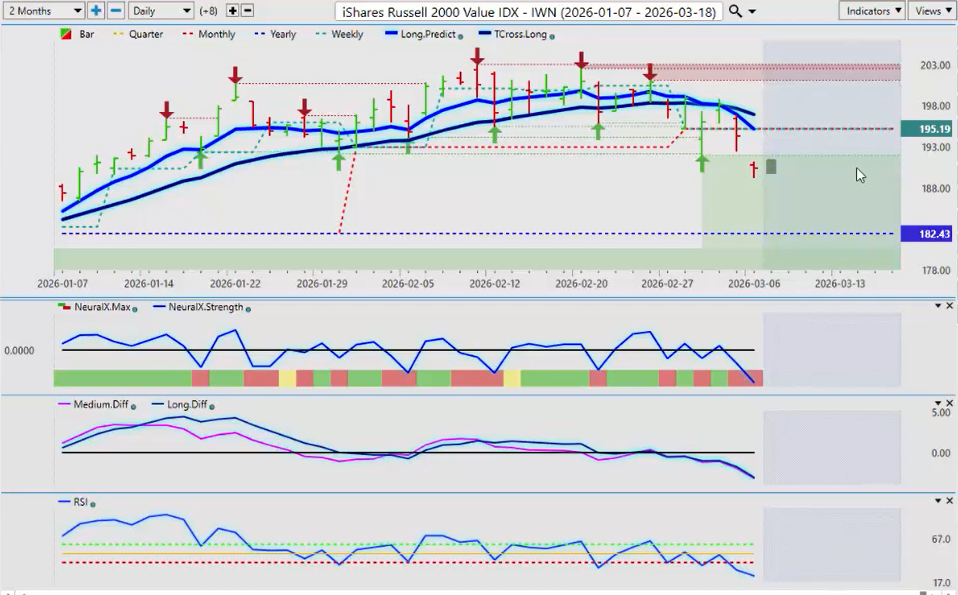The image size is (958, 595).
Task: Click the magnifier symbol search icon
Action: click(x=735, y=10)
